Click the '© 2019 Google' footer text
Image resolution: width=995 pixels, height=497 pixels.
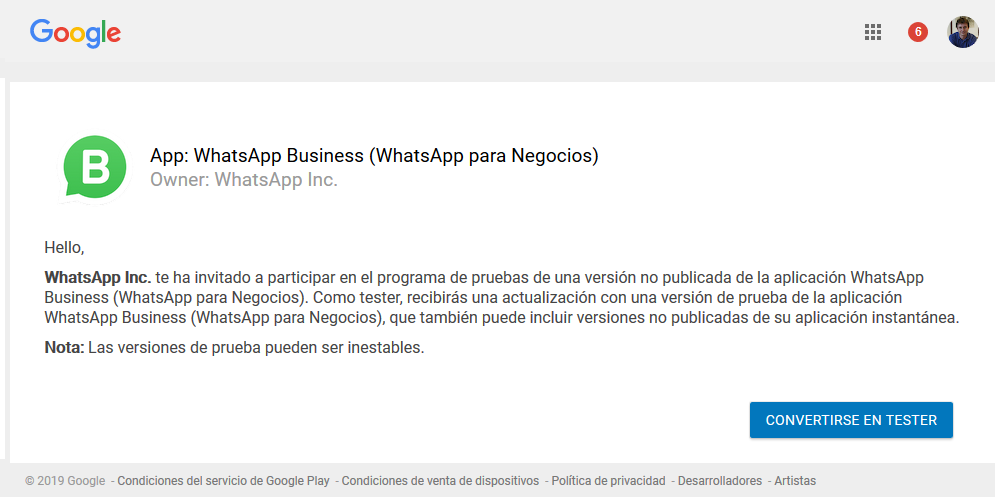click(x=65, y=480)
